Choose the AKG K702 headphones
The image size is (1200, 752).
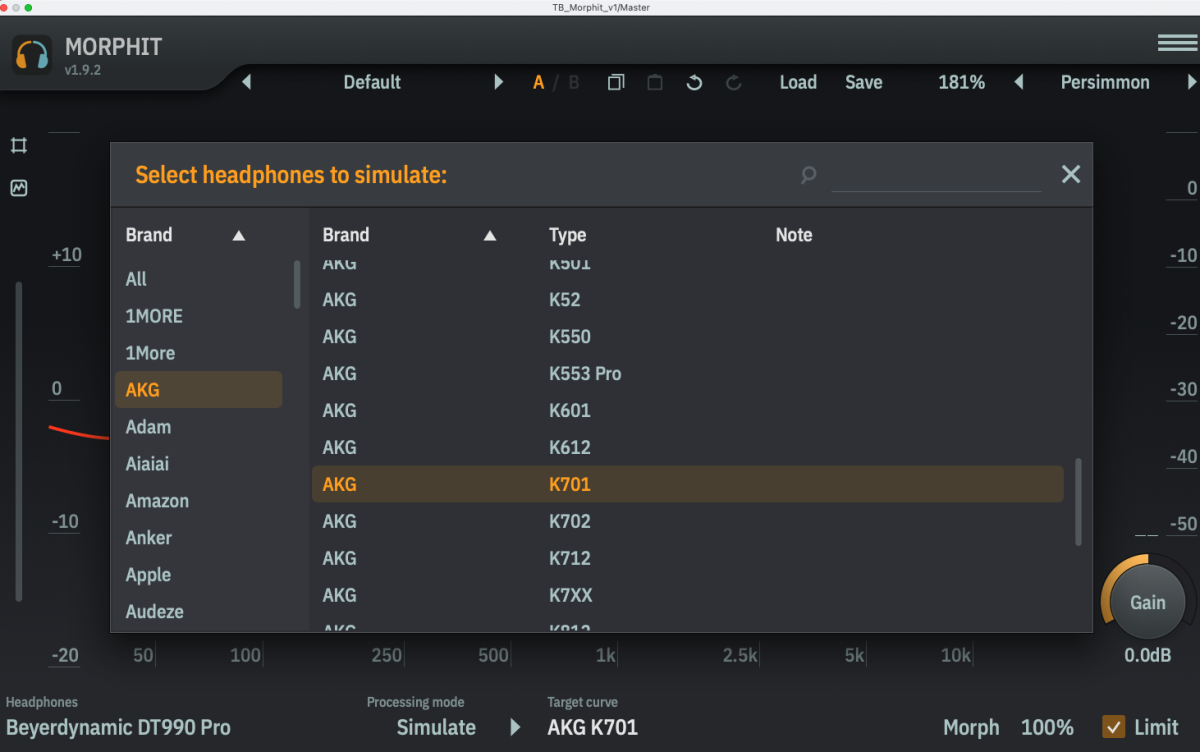687,522
